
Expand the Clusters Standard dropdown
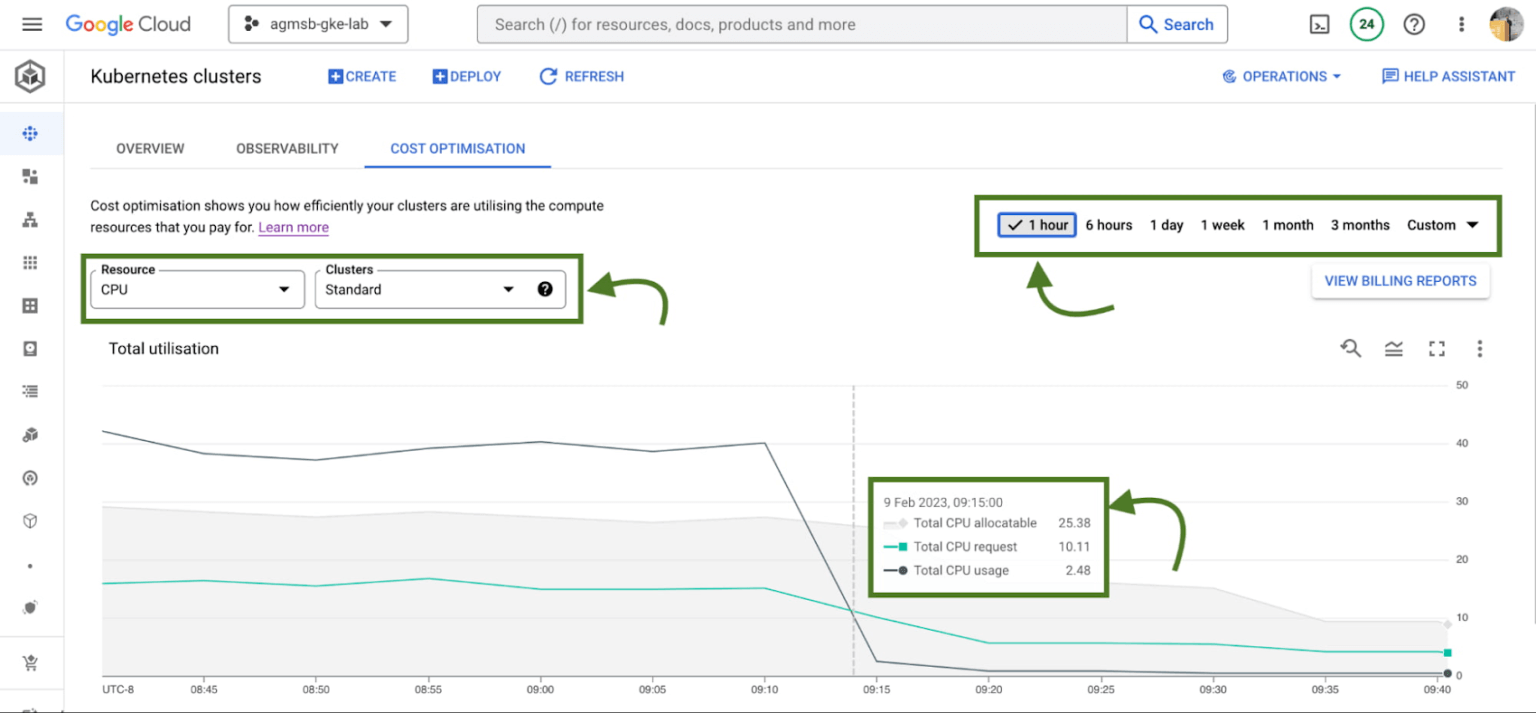420,289
